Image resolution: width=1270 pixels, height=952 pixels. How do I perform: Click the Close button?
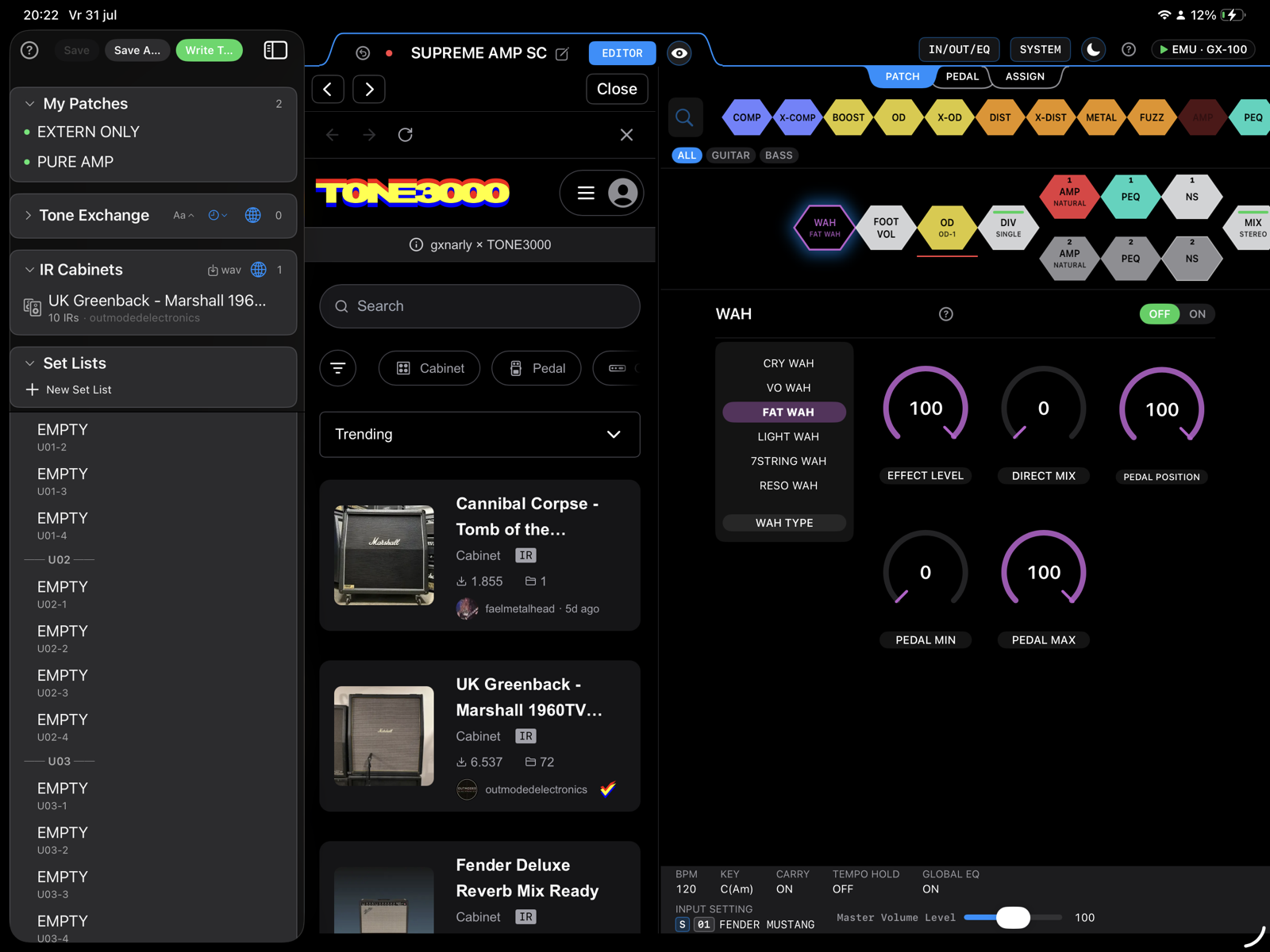point(617,89)
